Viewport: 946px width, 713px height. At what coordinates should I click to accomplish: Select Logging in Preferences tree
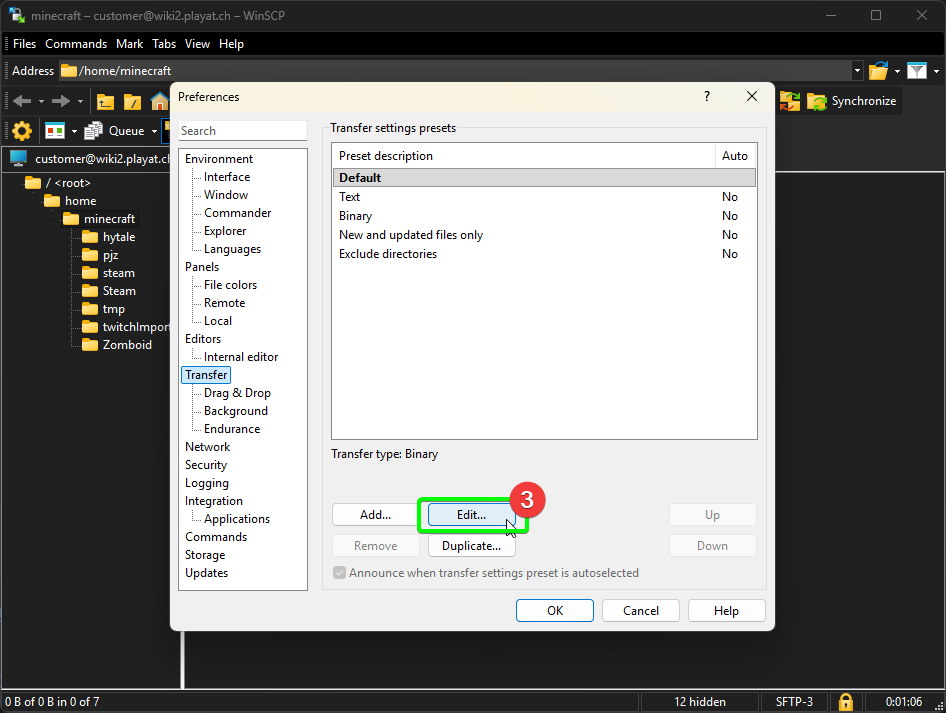[x=206, y=483]
